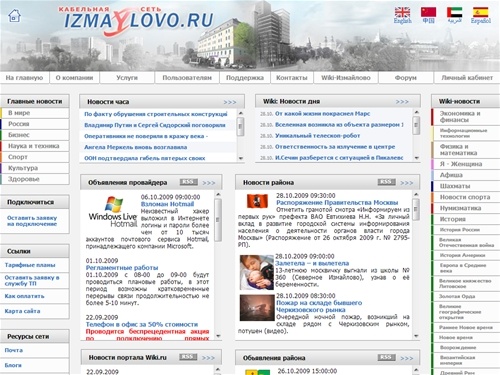Click scroll-down arrow in Wiki: Новости дня
Viewport: 500px width, 375px height.
pos(416,158)
